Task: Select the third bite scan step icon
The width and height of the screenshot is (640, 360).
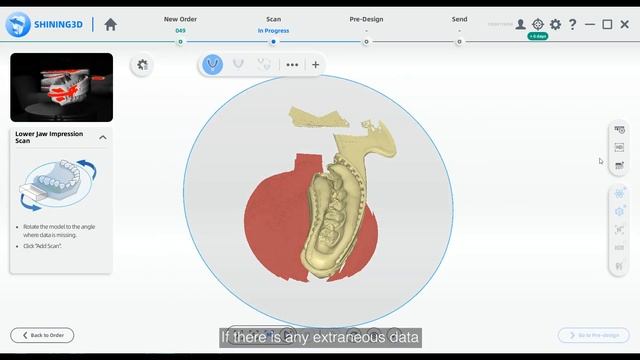Action: tap(264, 64)
